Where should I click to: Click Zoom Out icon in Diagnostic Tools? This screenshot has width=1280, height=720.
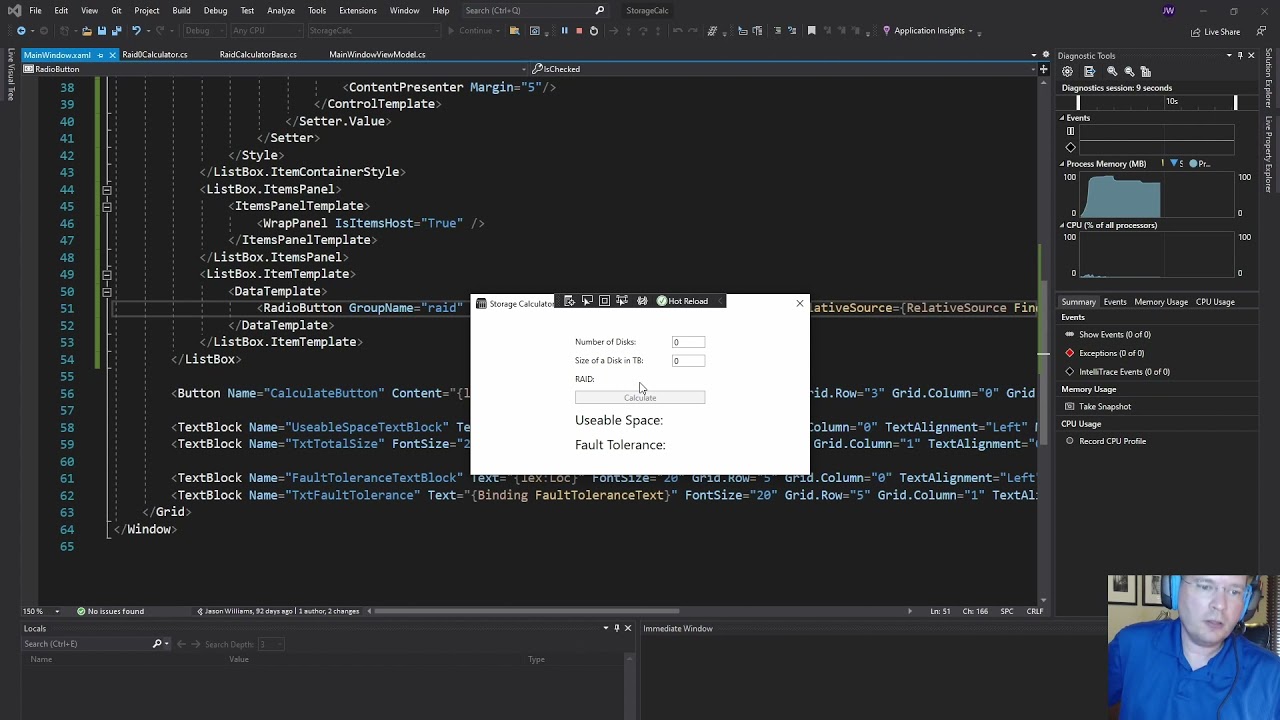(x=1129, y=72)
